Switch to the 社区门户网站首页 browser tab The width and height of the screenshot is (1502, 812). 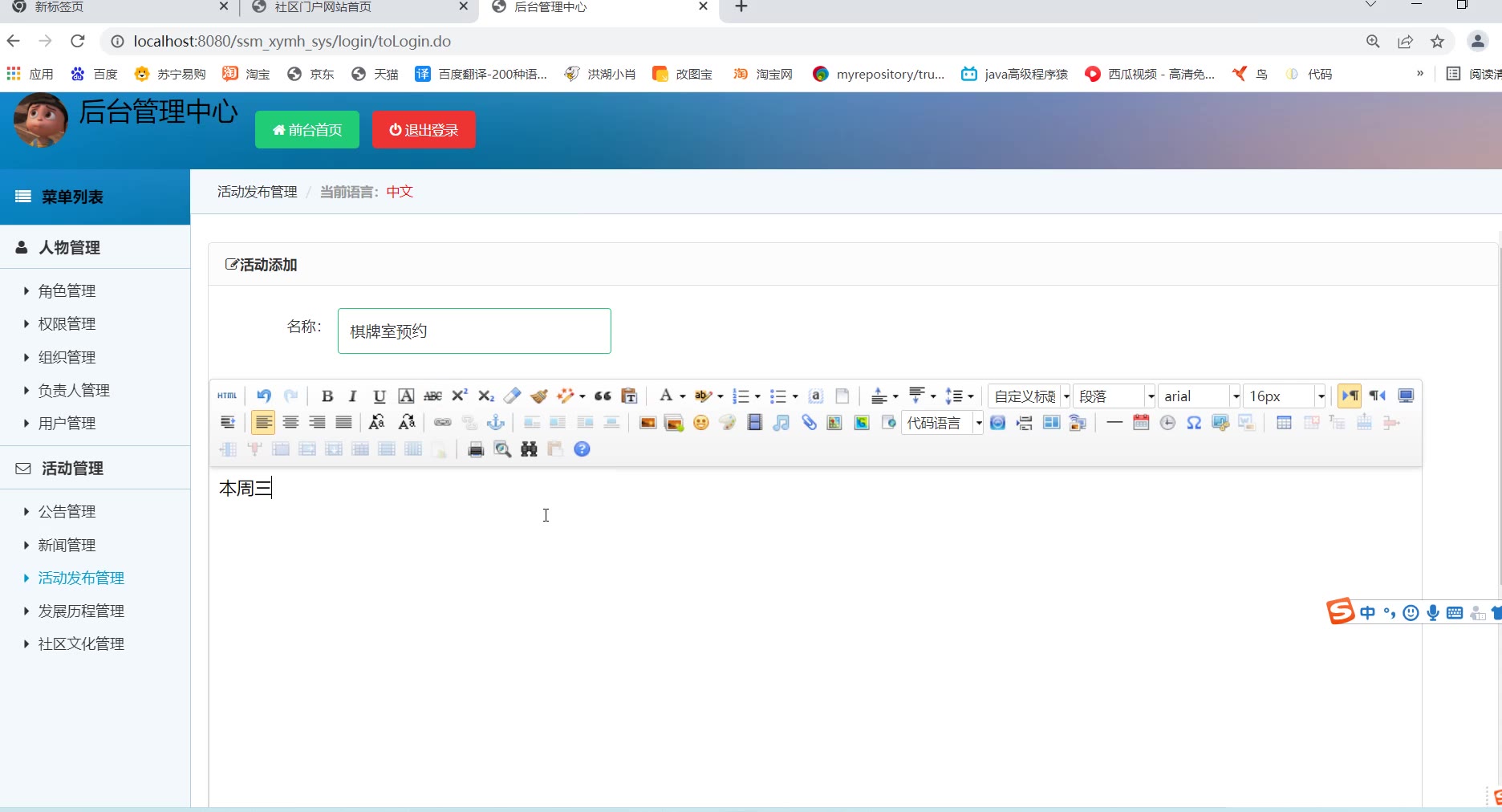point(359,8)
